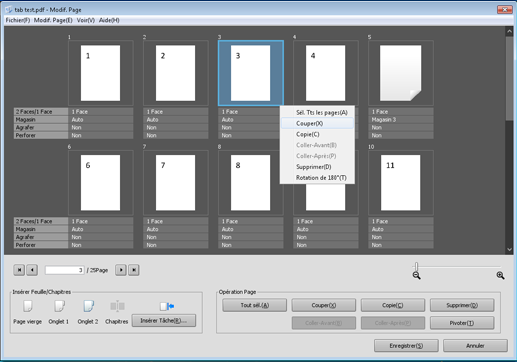Click the current page number field
This screenshot has height=362, width=517.
[65, 270]
